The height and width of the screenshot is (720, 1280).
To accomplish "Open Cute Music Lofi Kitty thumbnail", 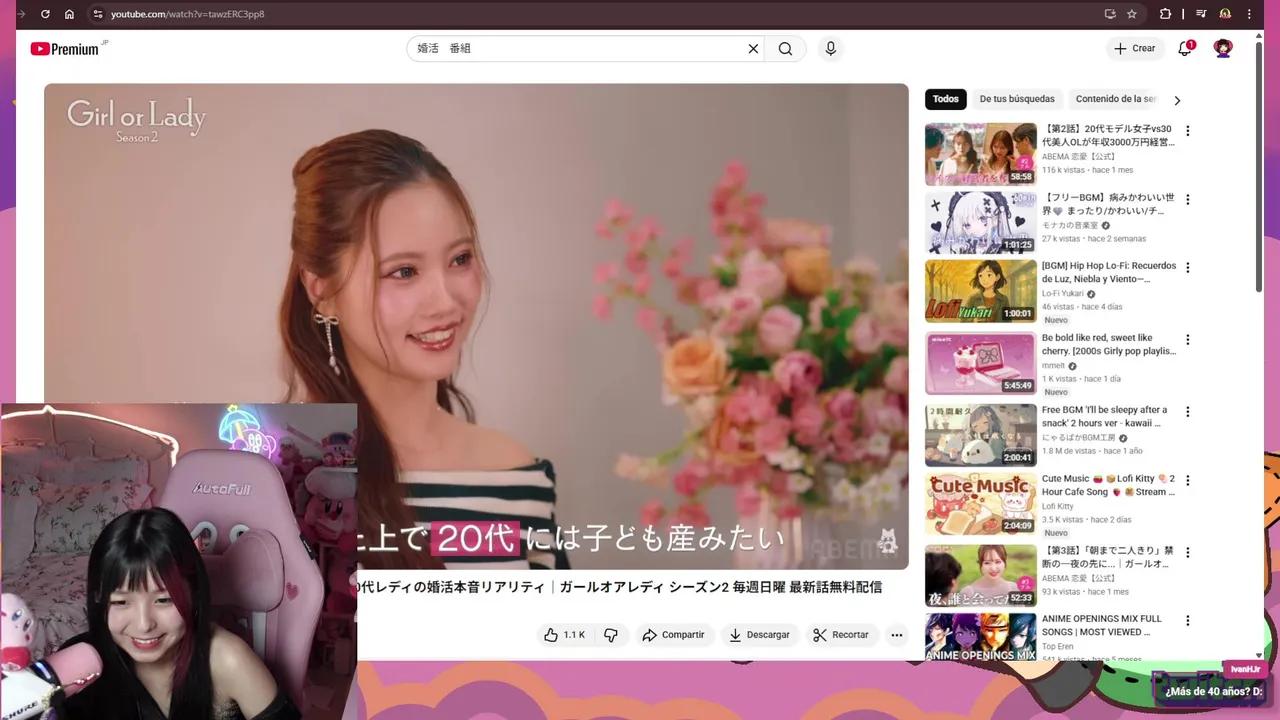I will [981, 504].
